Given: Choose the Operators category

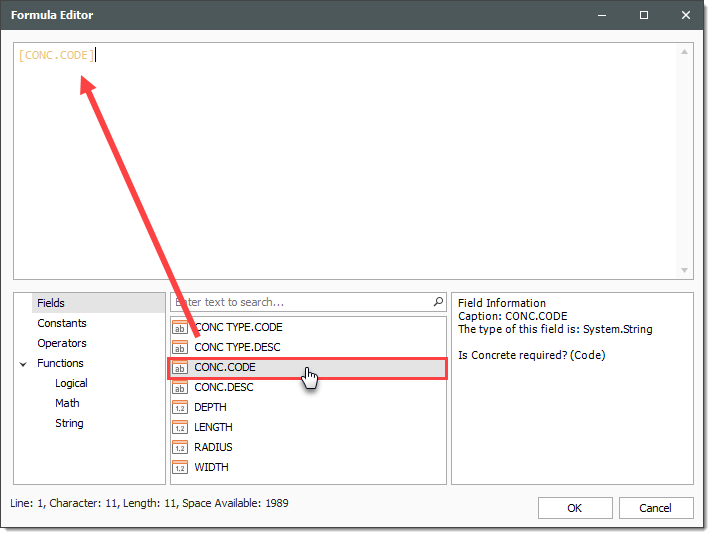Looking at the screenshot, I should (x=62, y=343).
